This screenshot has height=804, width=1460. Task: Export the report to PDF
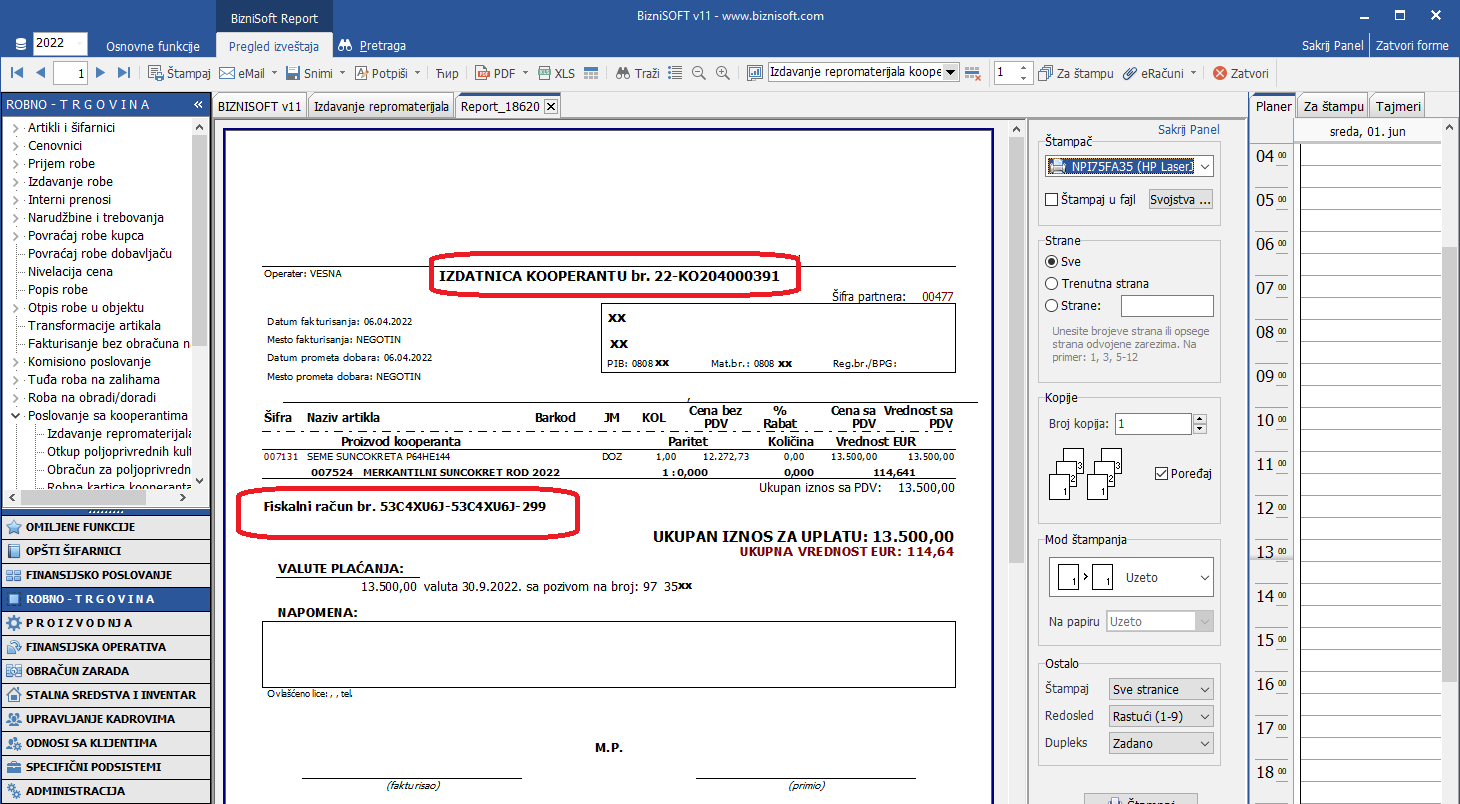point(482,73)
